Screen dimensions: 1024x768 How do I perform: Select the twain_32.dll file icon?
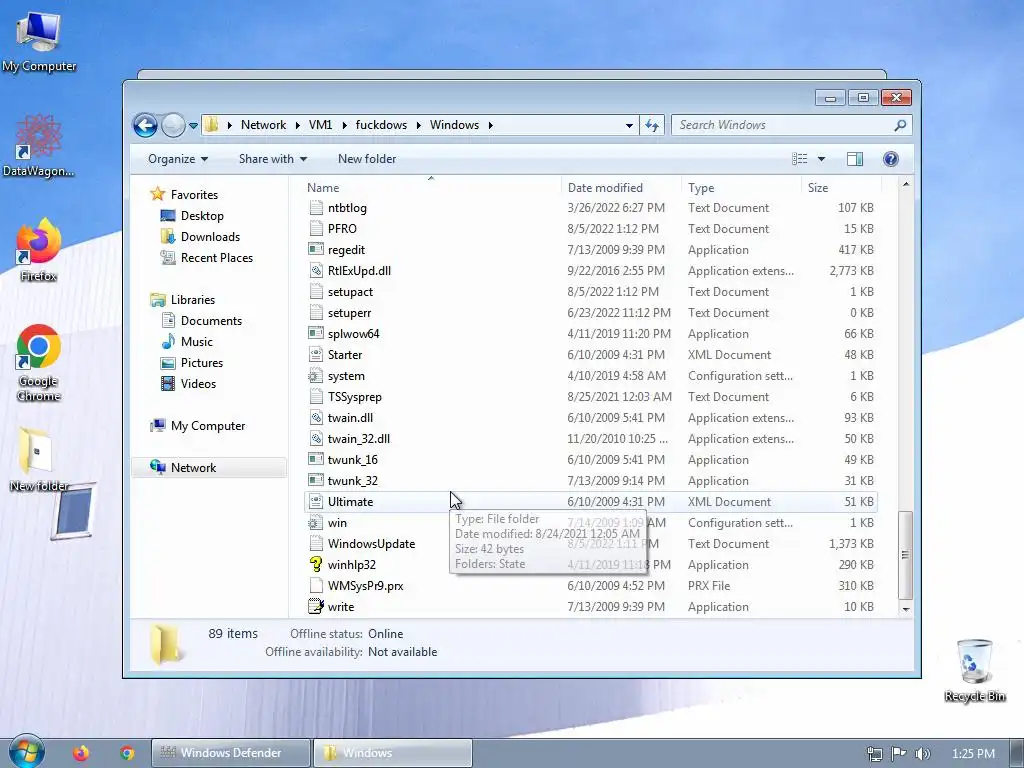316,438
